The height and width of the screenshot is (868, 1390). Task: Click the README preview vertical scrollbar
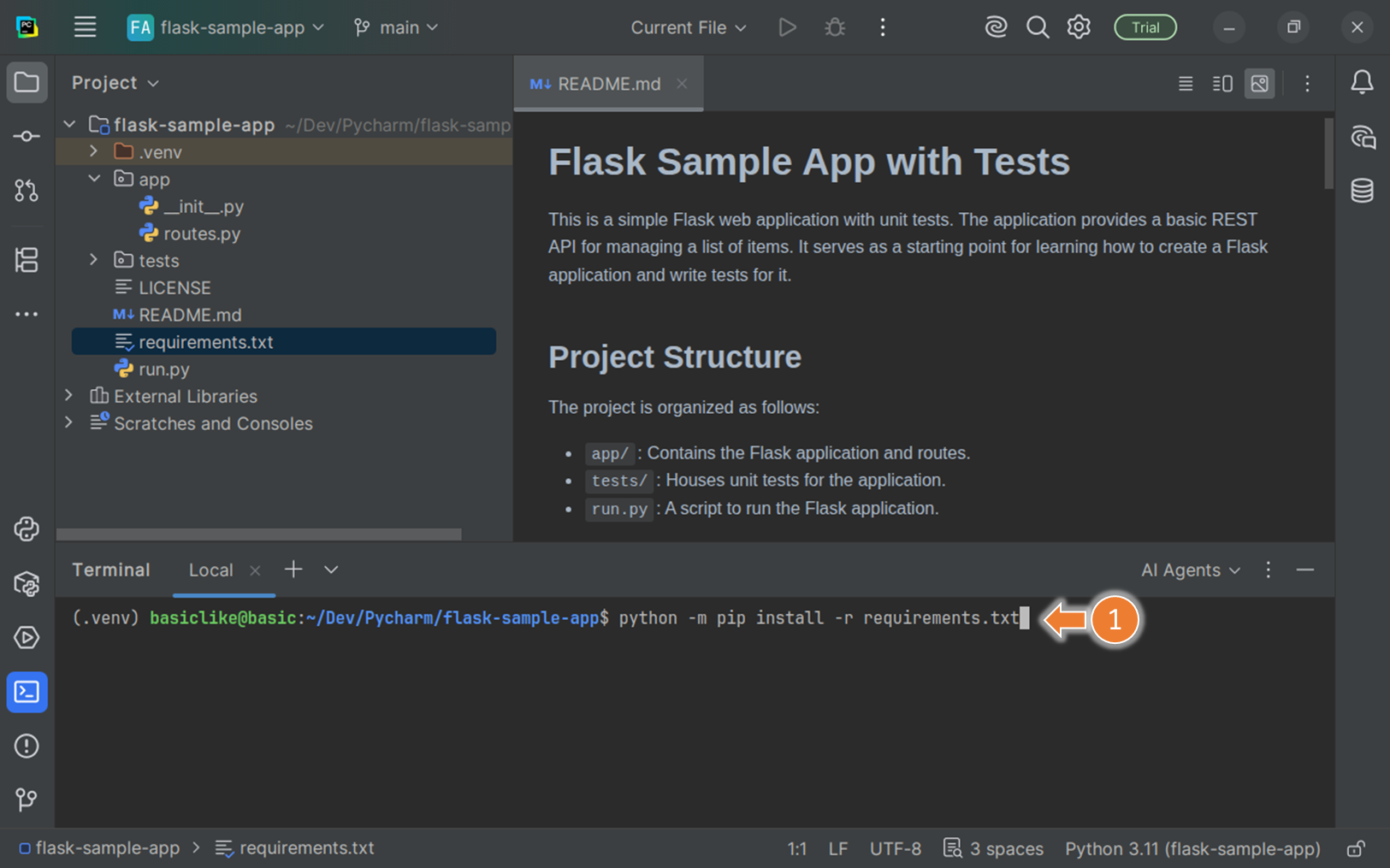[1328, 154]
